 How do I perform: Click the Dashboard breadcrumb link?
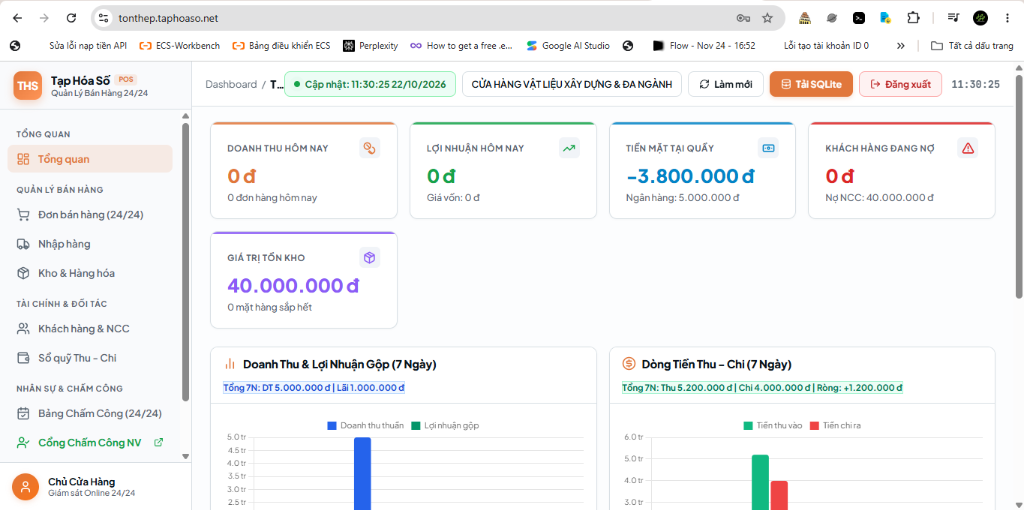tap(231, 84)
